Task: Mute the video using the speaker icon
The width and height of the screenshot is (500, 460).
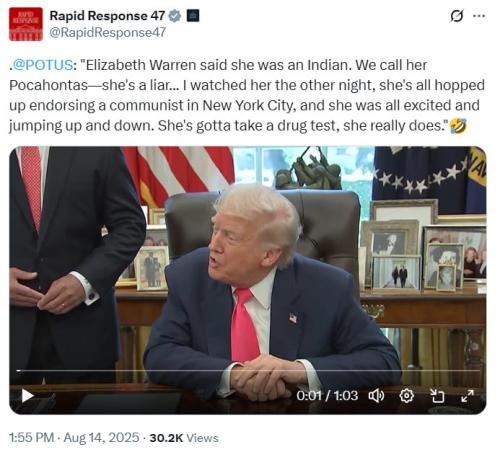Action: (376, 396)
